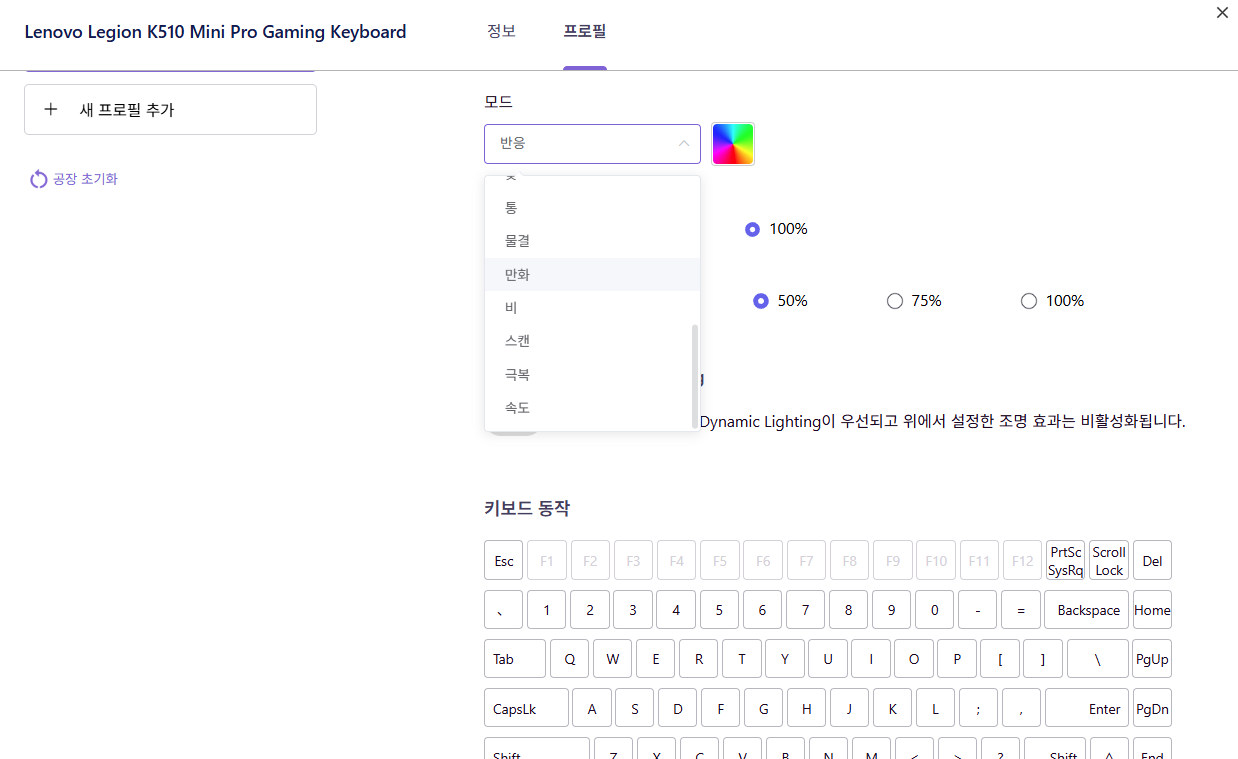Select the number 0 key
Image resolution: width=1238 pixels, height=759 pixels.
934,610
